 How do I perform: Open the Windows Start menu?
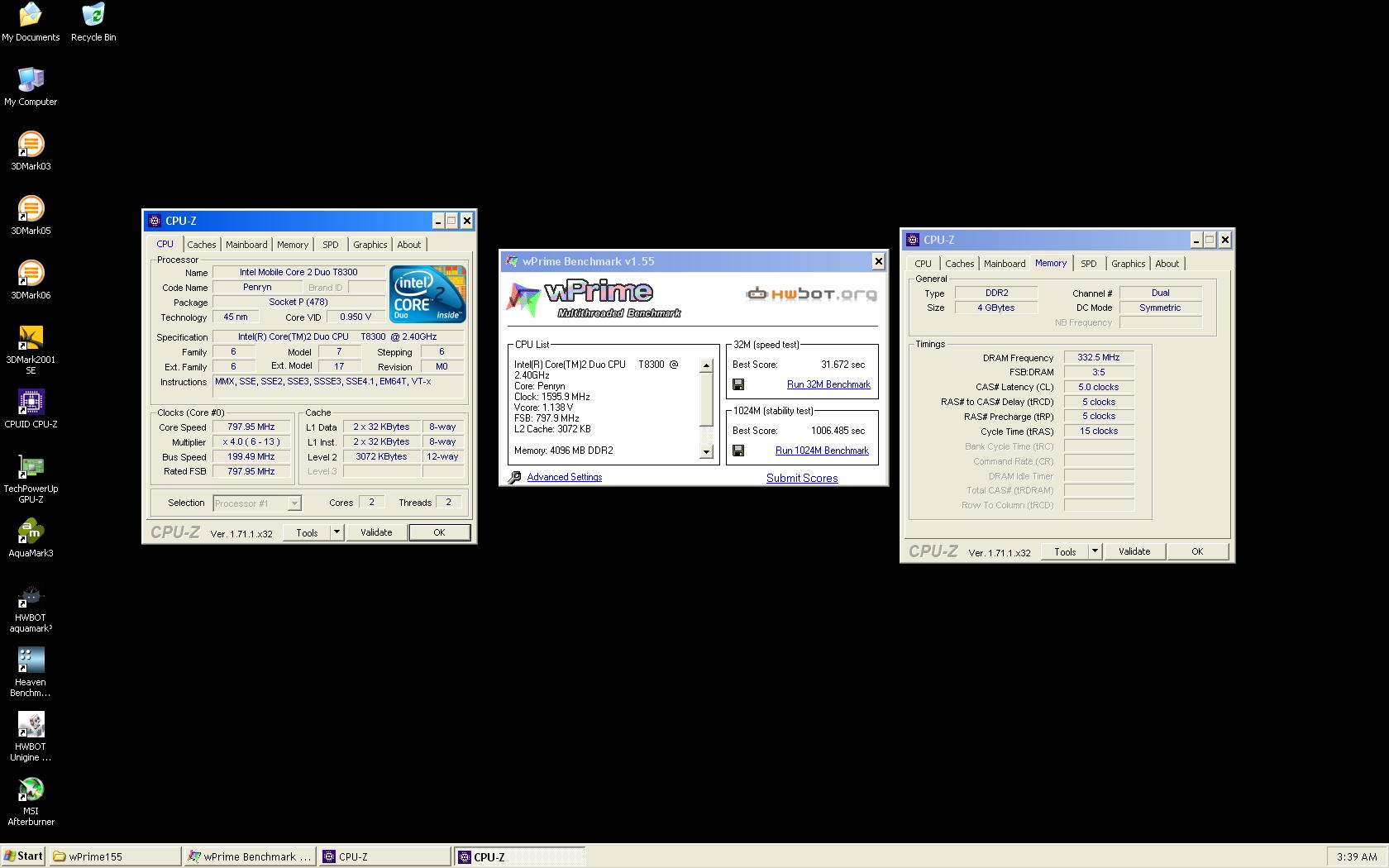pos(23,856)
